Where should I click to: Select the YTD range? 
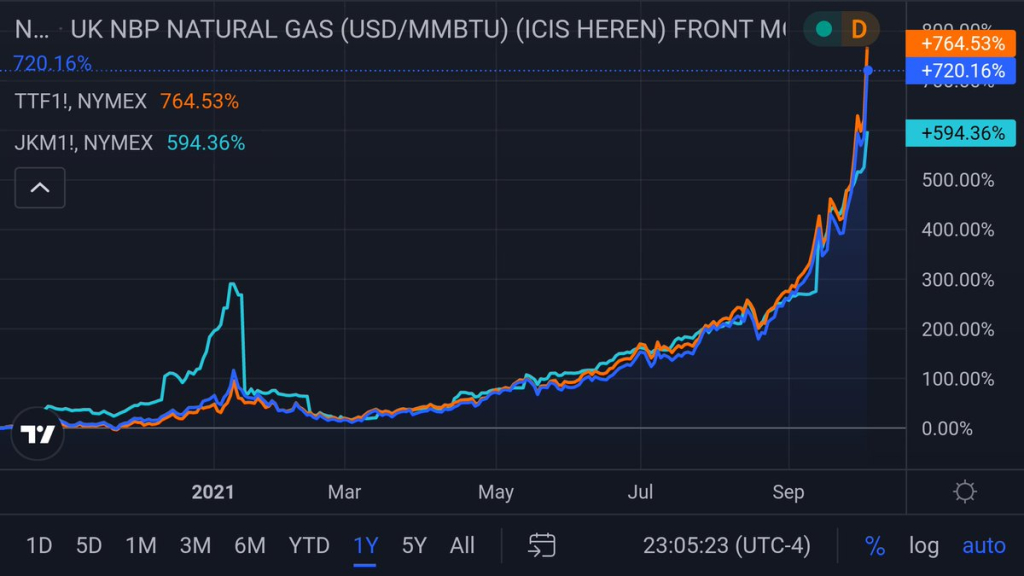[309, 545]
